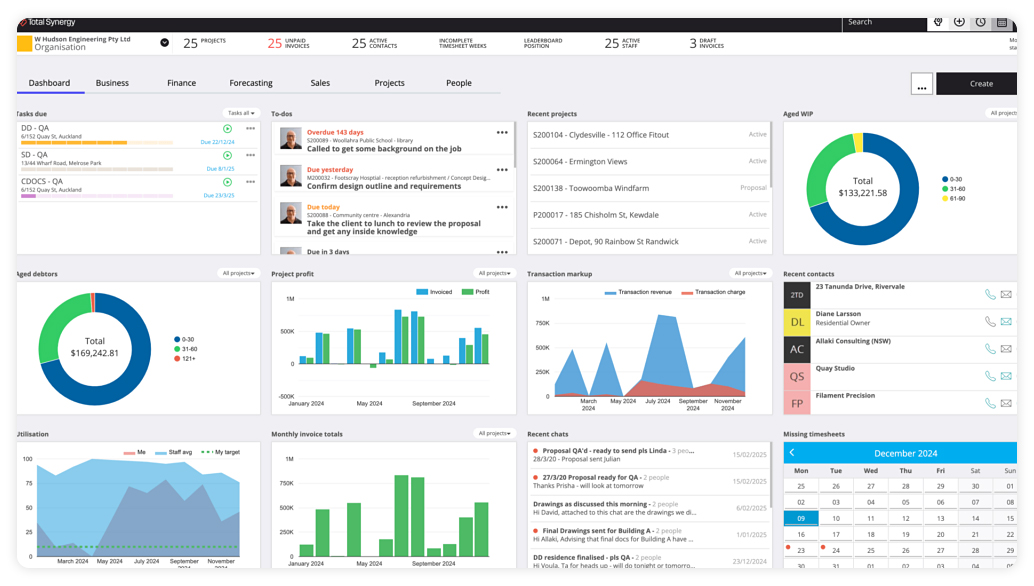Expand the organisation selector dropdown
Screen dimensions: 1034x586
click(x=164, y=43)
